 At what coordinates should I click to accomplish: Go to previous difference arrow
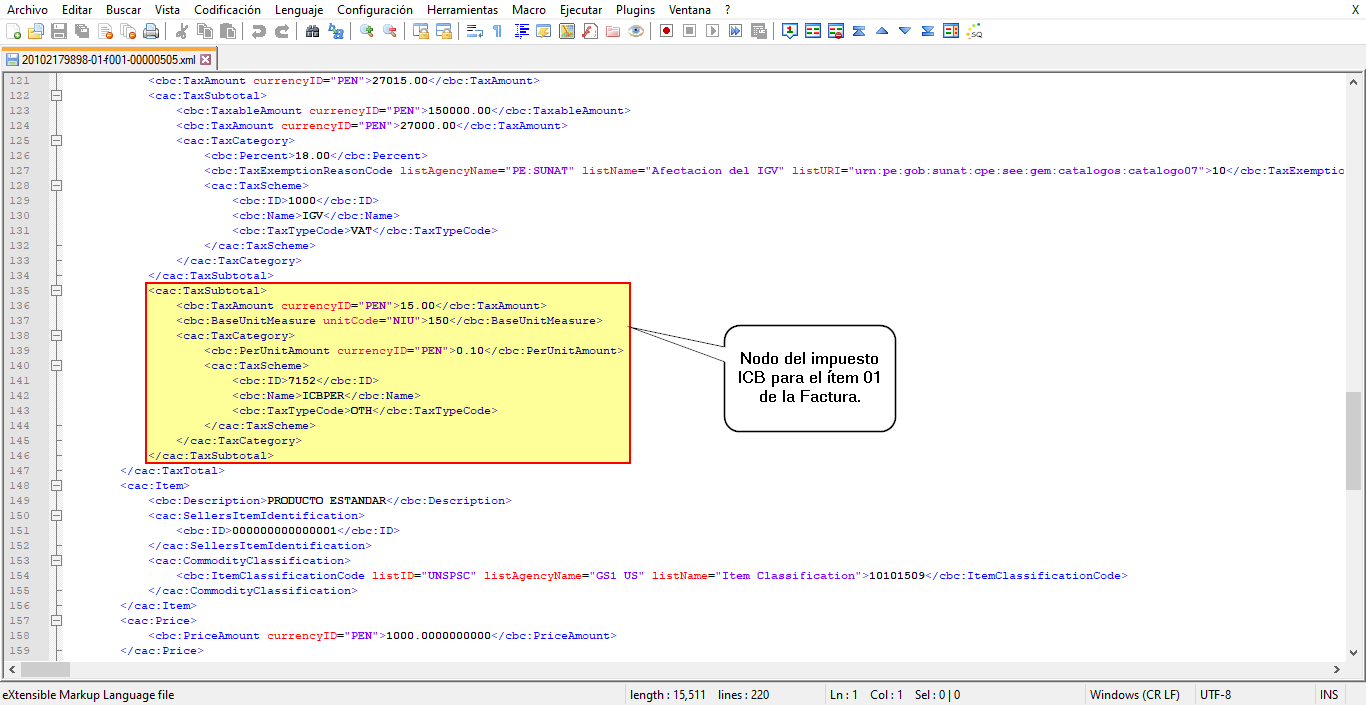click(881, 31)
